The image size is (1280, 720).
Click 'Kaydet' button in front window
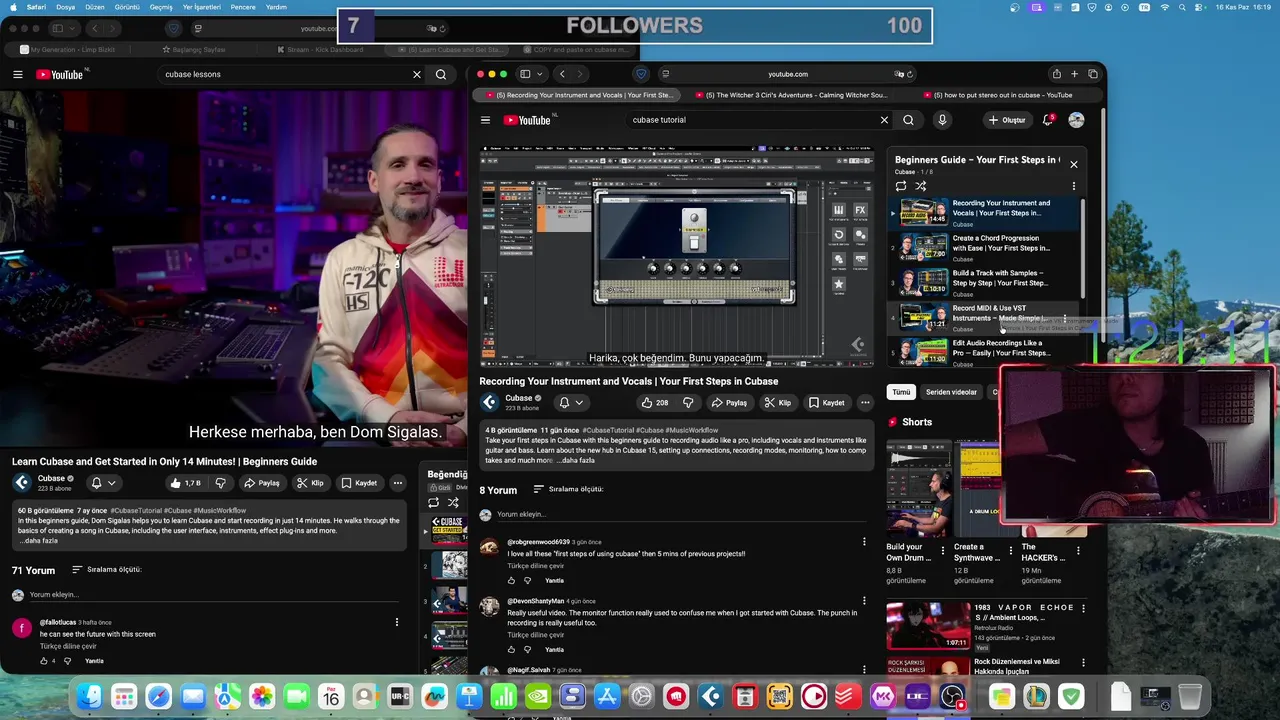(826, 403)
